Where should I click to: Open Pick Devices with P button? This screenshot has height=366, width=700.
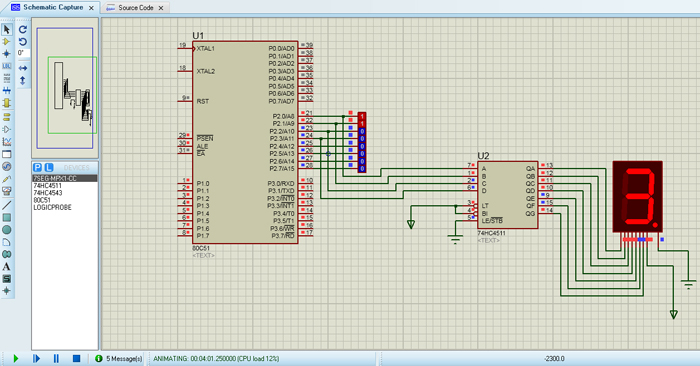tap(38, 167)
